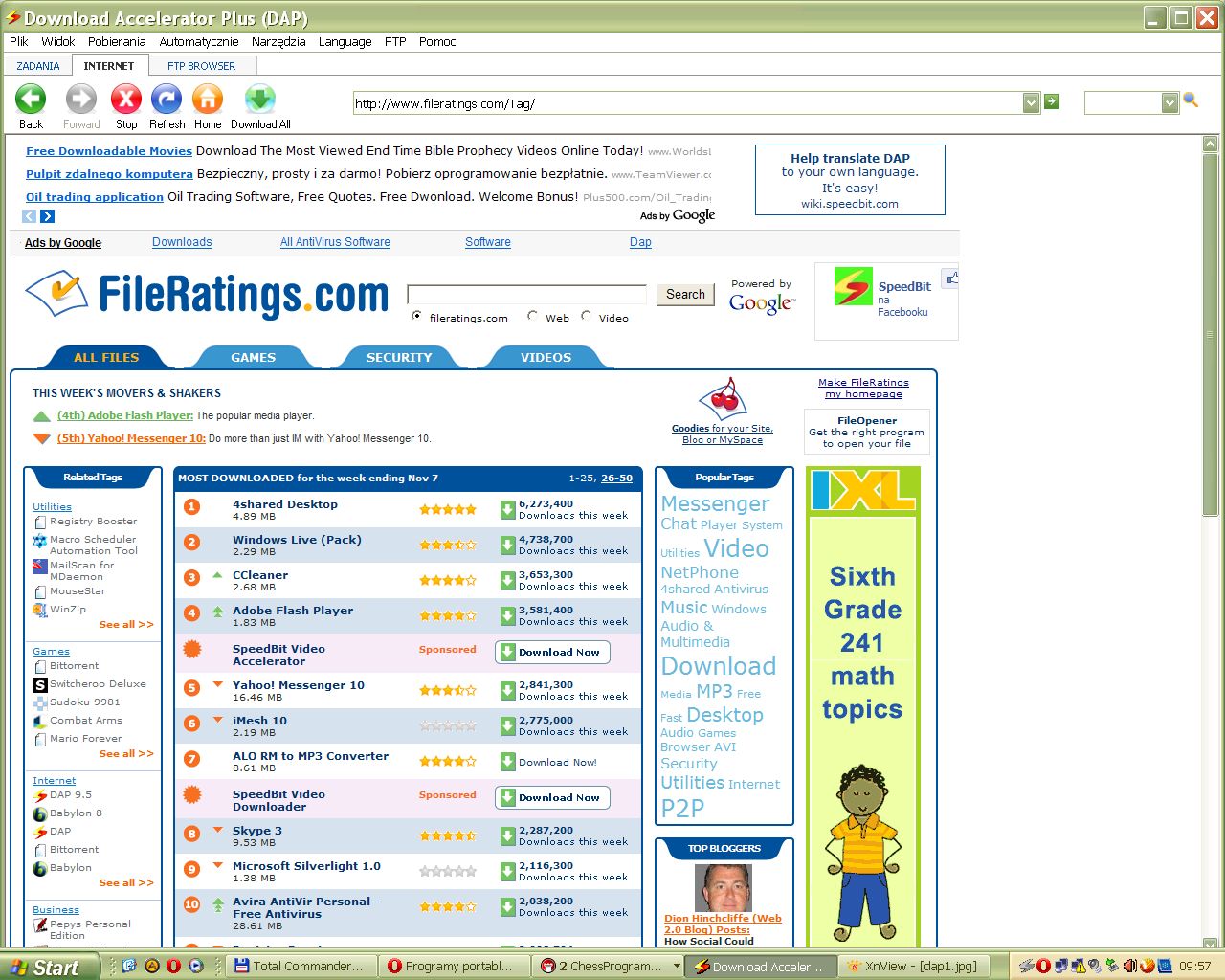The width and height of the screenshot is (1225, 980).
Task: Open the Pobierania menu
Action: [117, 41]
